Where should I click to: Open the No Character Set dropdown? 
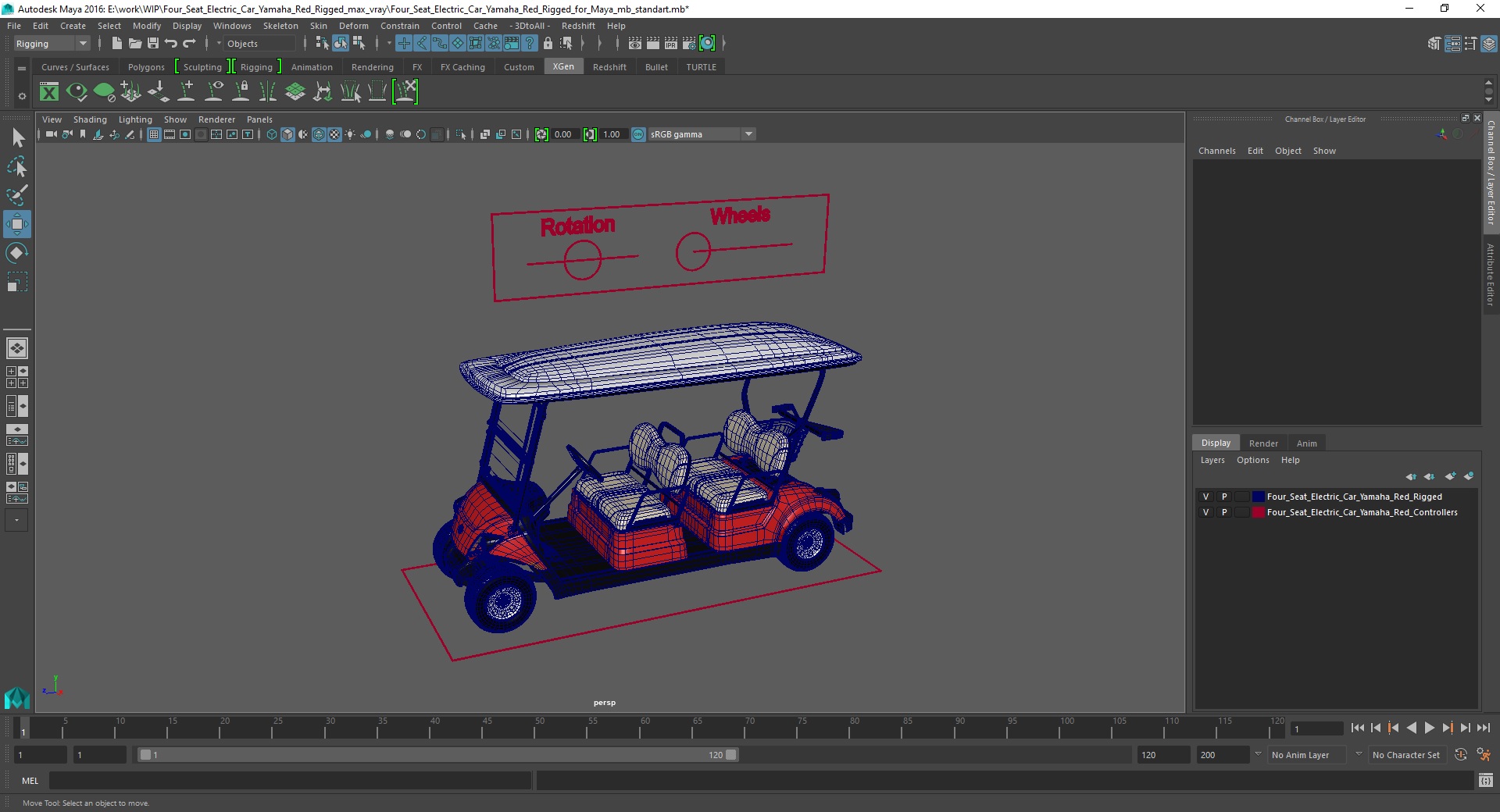pos(1409,755)
